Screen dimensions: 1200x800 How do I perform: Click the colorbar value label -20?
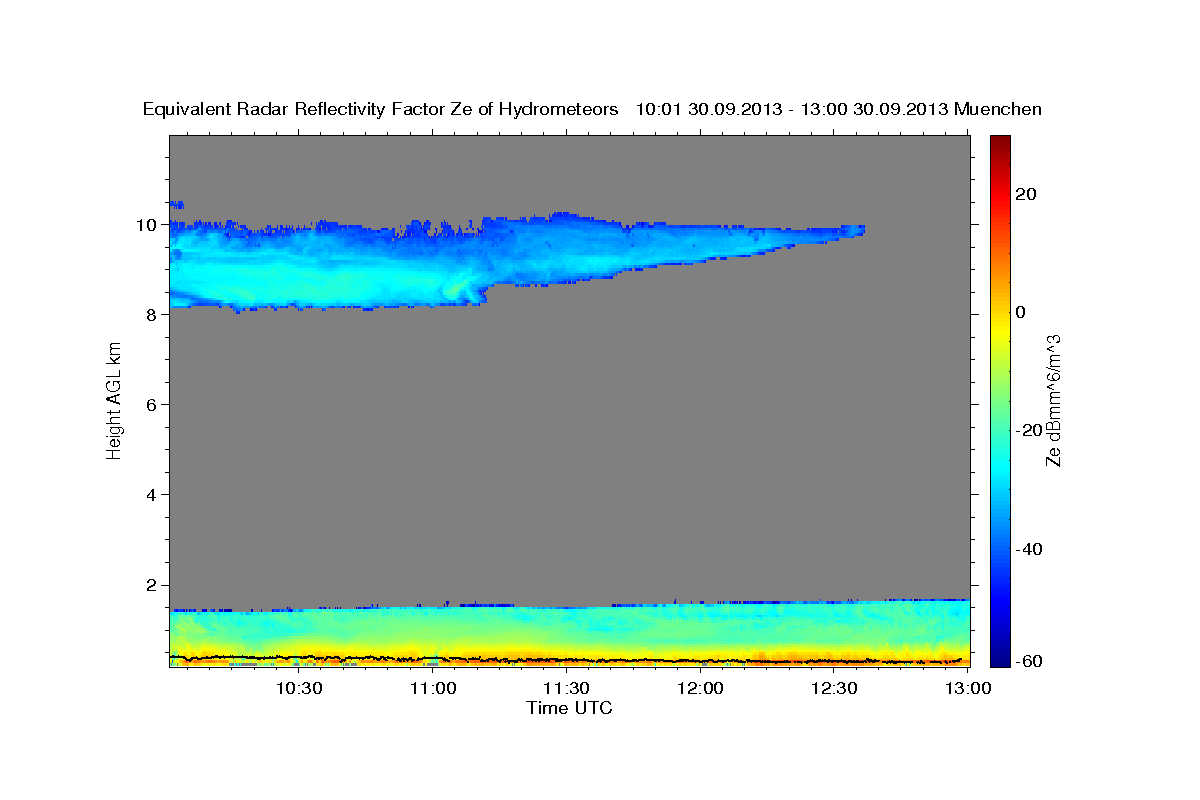pyautogui.click(x=1031, y=430)
